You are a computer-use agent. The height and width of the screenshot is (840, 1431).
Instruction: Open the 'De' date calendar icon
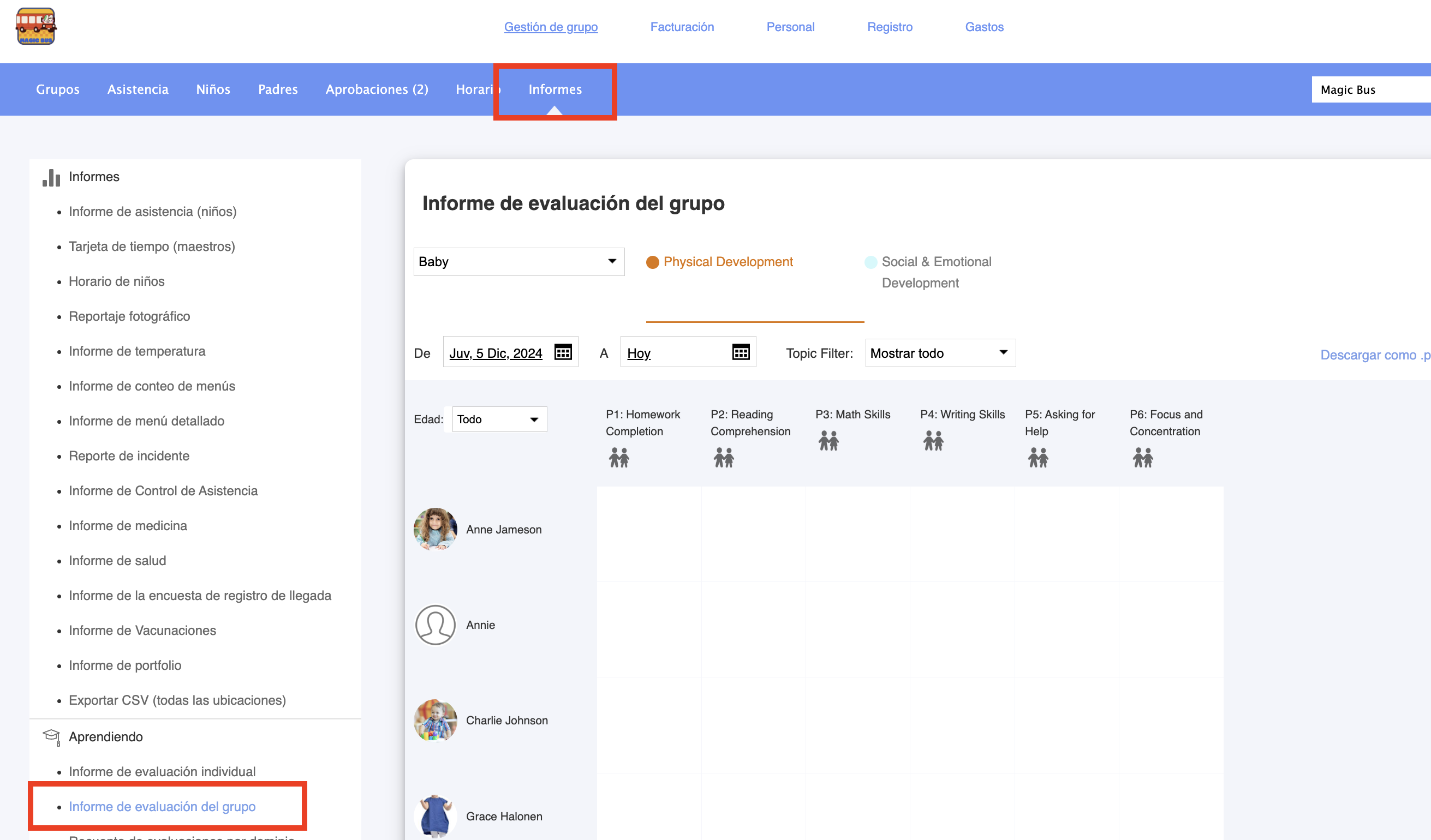click(x=562, y=352)
